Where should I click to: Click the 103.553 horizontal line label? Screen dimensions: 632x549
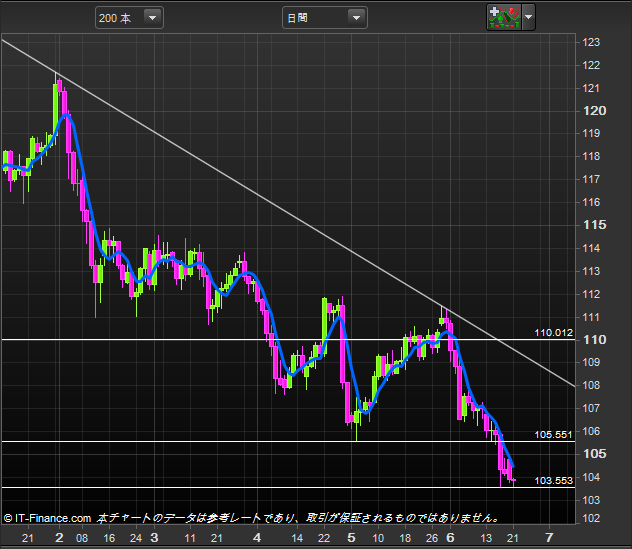(553, 480)
